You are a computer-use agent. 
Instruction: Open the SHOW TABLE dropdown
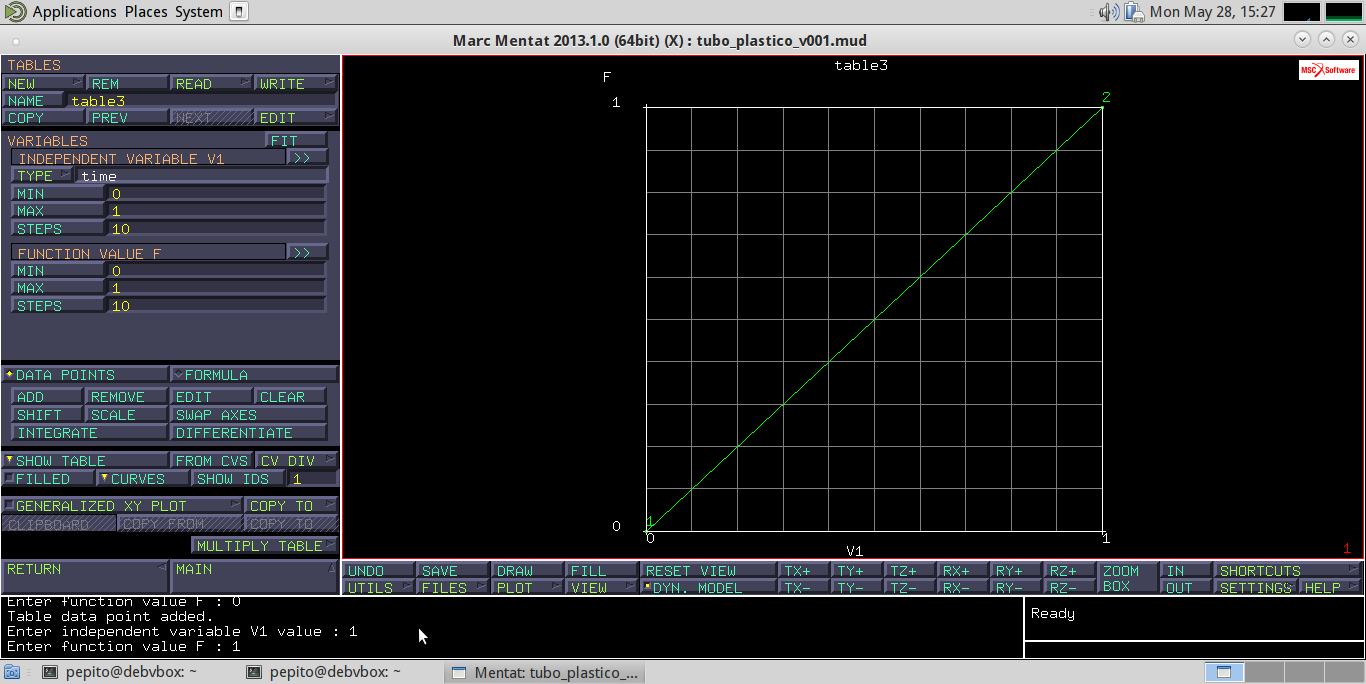tap(85, 461)
